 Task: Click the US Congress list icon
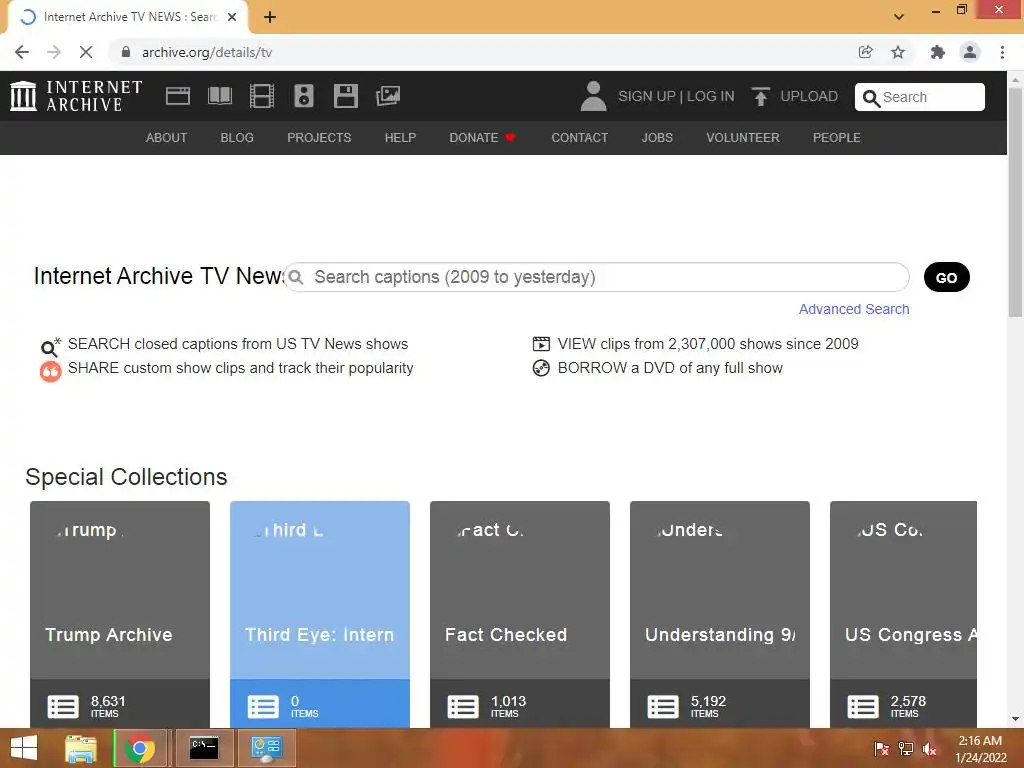point(863,707)
